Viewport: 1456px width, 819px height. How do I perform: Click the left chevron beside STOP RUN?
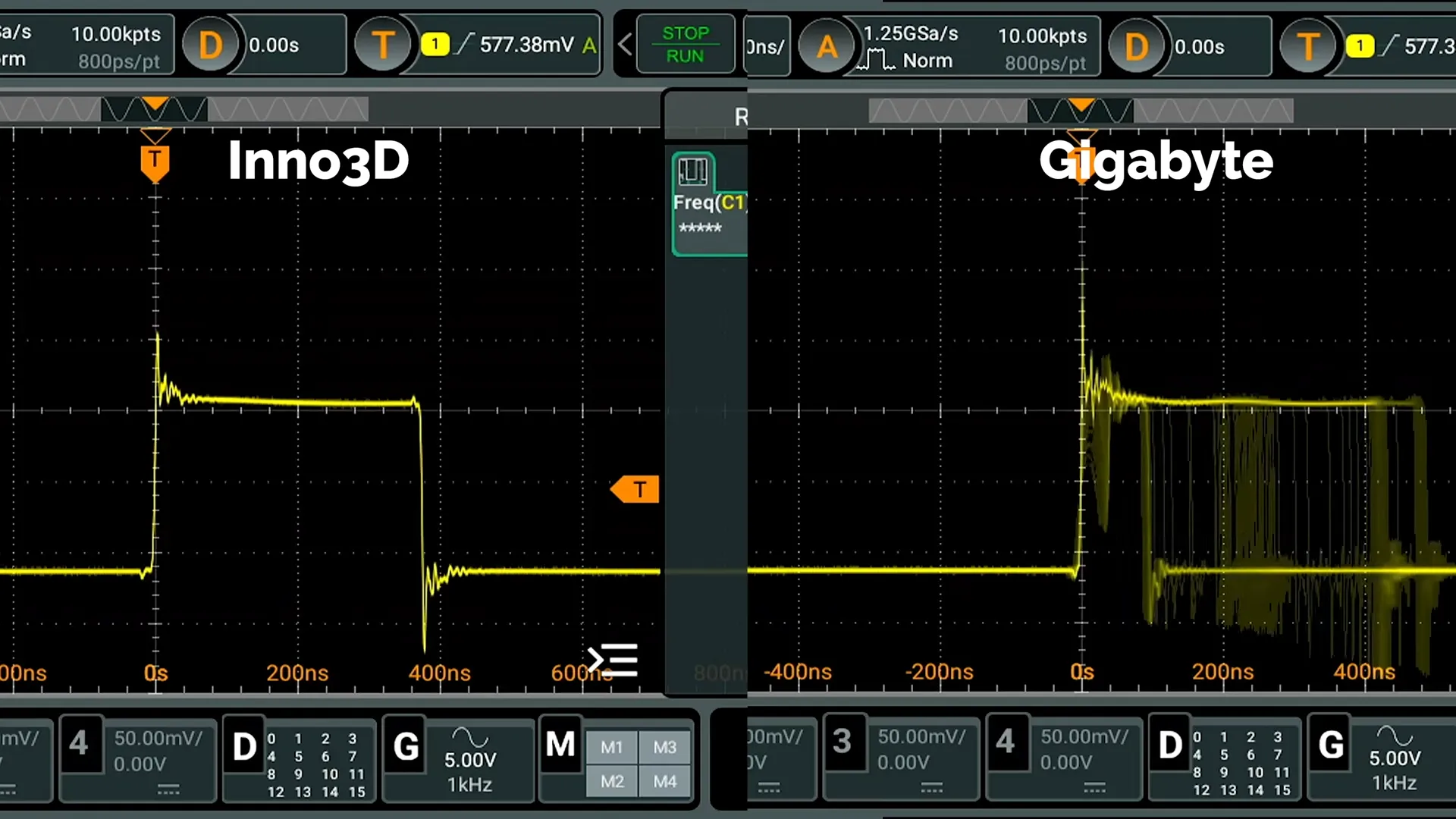(625, 45)
